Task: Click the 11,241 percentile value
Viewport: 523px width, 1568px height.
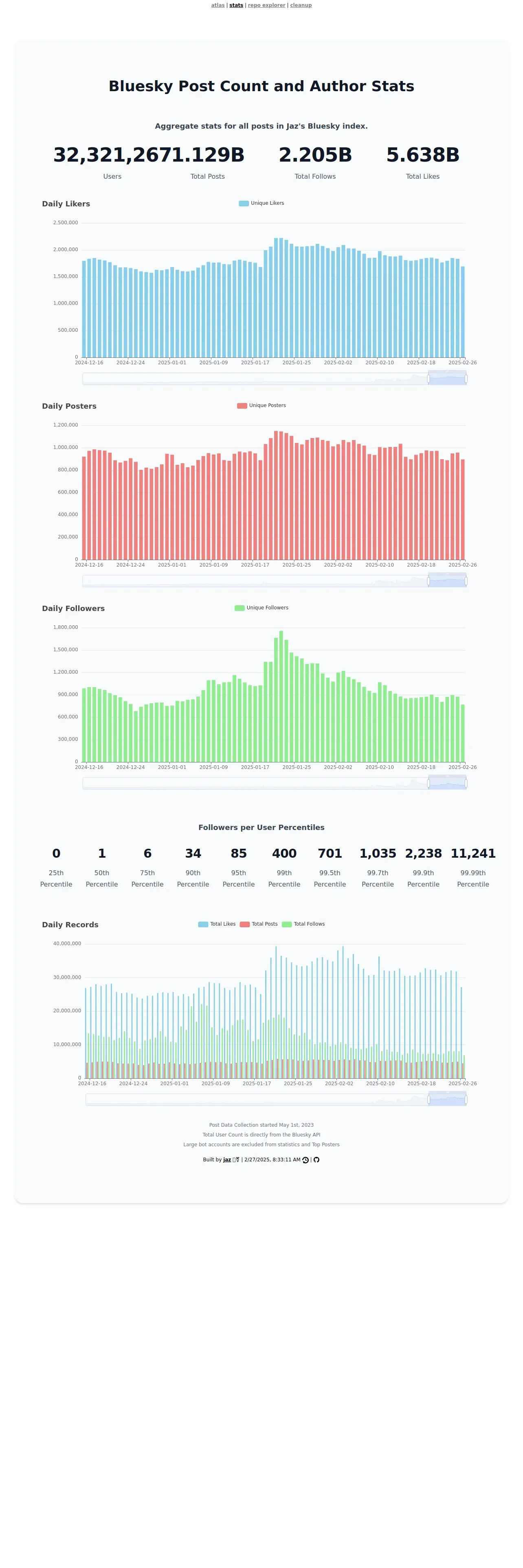Action: point(473,853)
